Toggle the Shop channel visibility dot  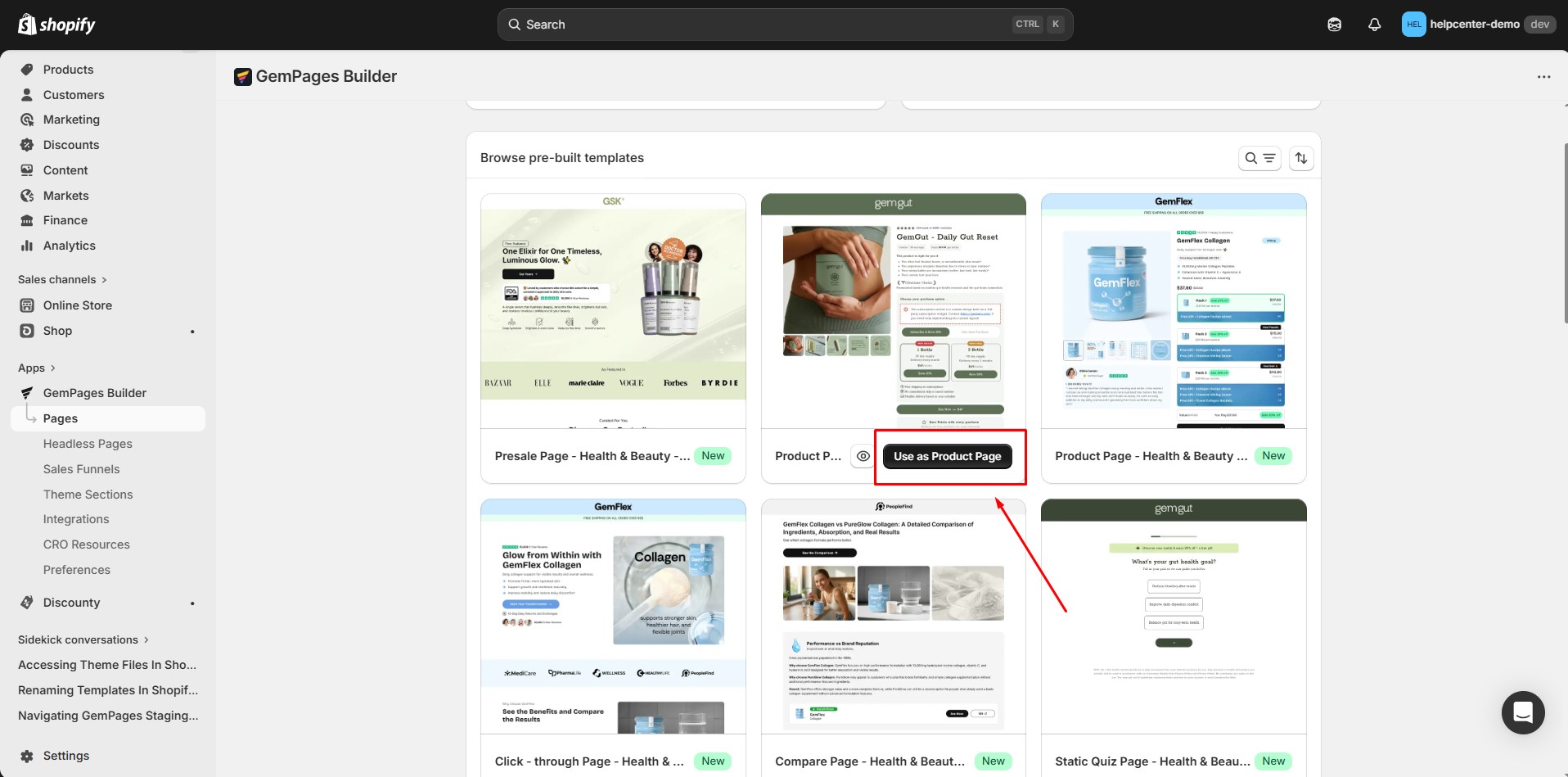tap(191, 331)
